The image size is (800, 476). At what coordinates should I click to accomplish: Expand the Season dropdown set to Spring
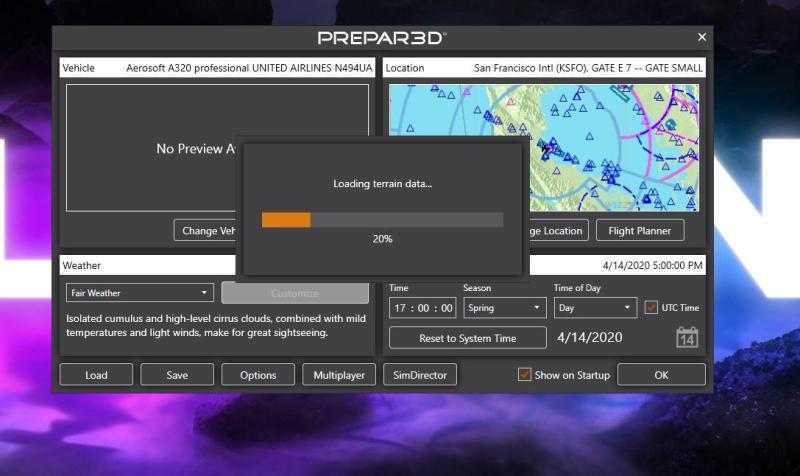[505, 308]
